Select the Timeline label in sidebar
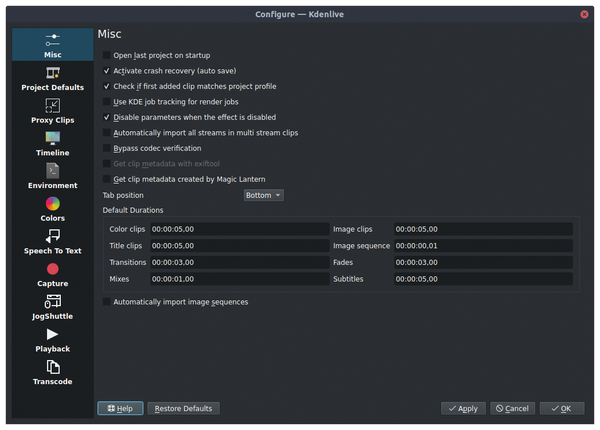Image resolution: width=600 pixels, height=430 pixels. pyautogui.click(x=52, y=153)
